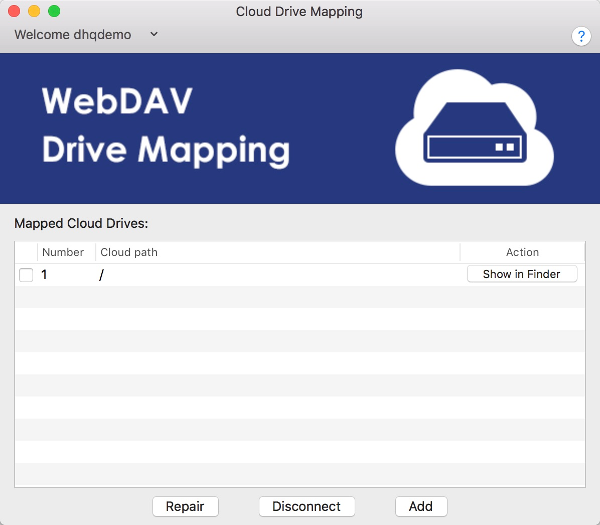Add a new mapped cloud drive
This screenshot has height=525, width=600.
(x=421, y=506)
